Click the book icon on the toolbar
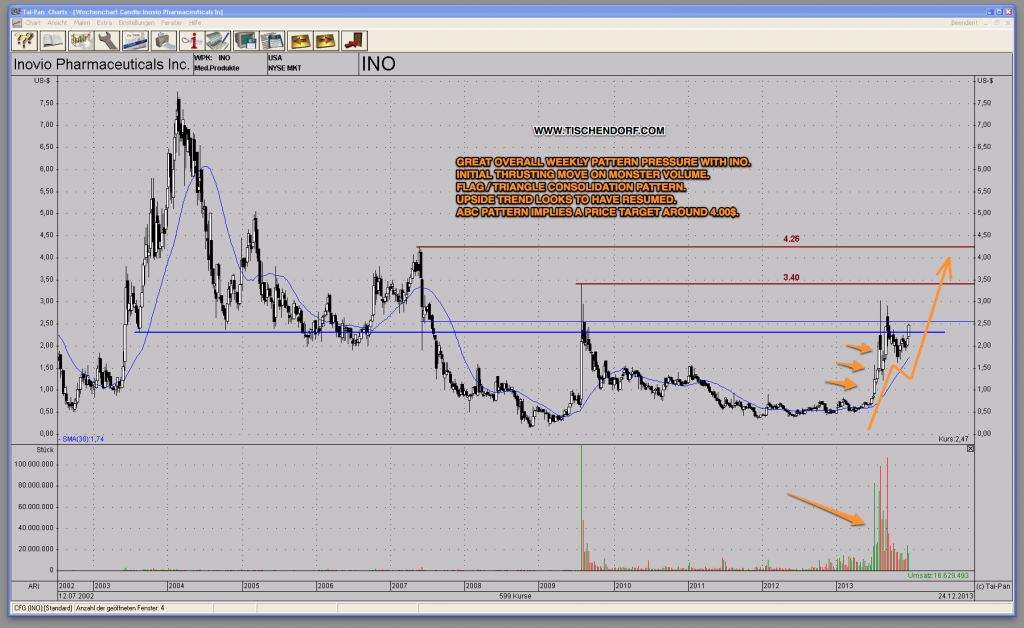Screen dimensions: 1024x628 pyautogui.click(x=51, y=40)
